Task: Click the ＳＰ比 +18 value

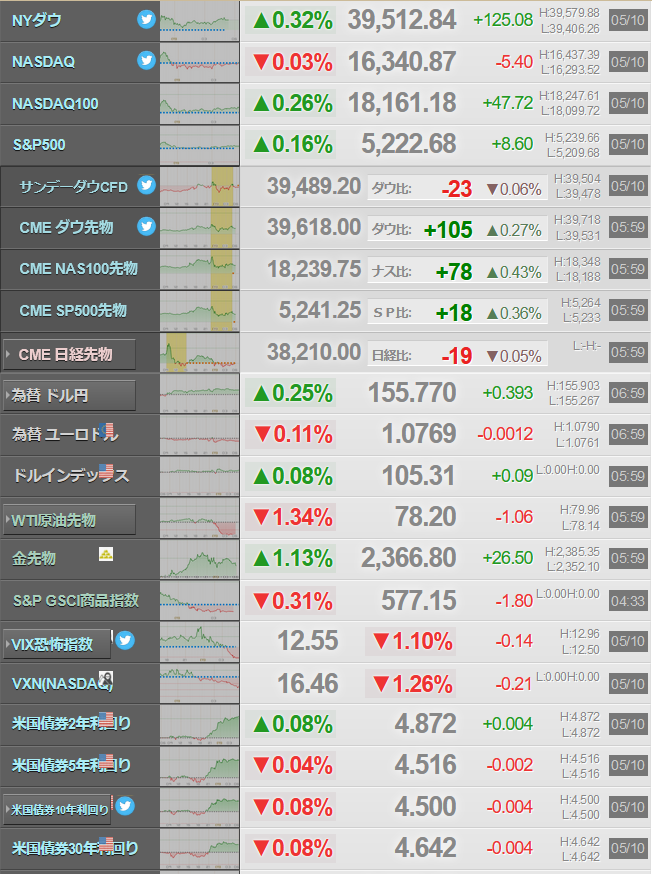Action: pyautogui.click(x=454, y=313)
